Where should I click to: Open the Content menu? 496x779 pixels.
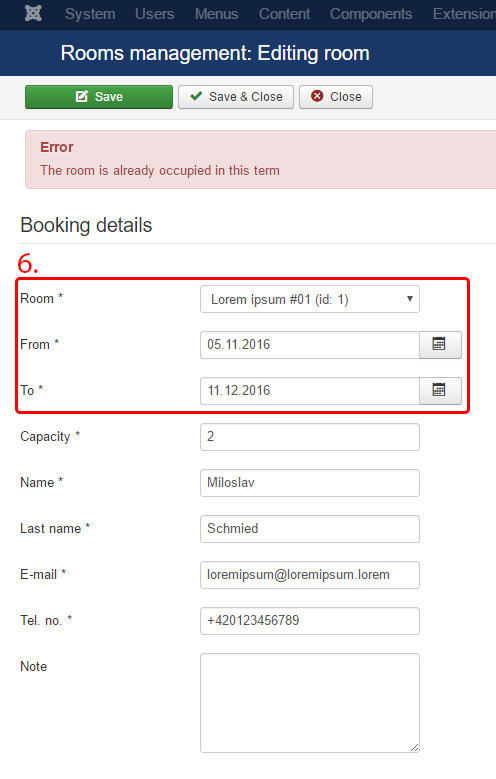pyautogui.click(x=284, y=14)
